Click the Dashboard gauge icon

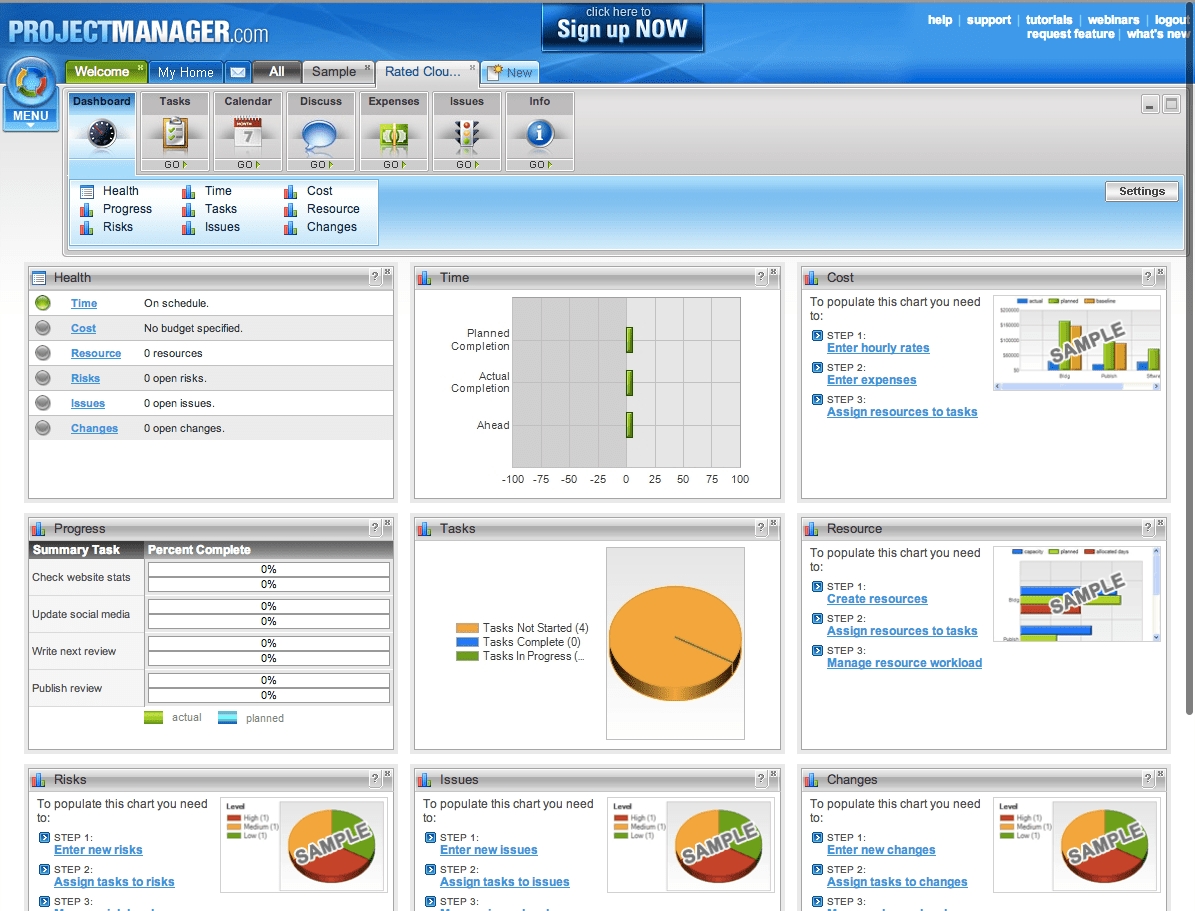pyautogui.click(x=101, y=133)
